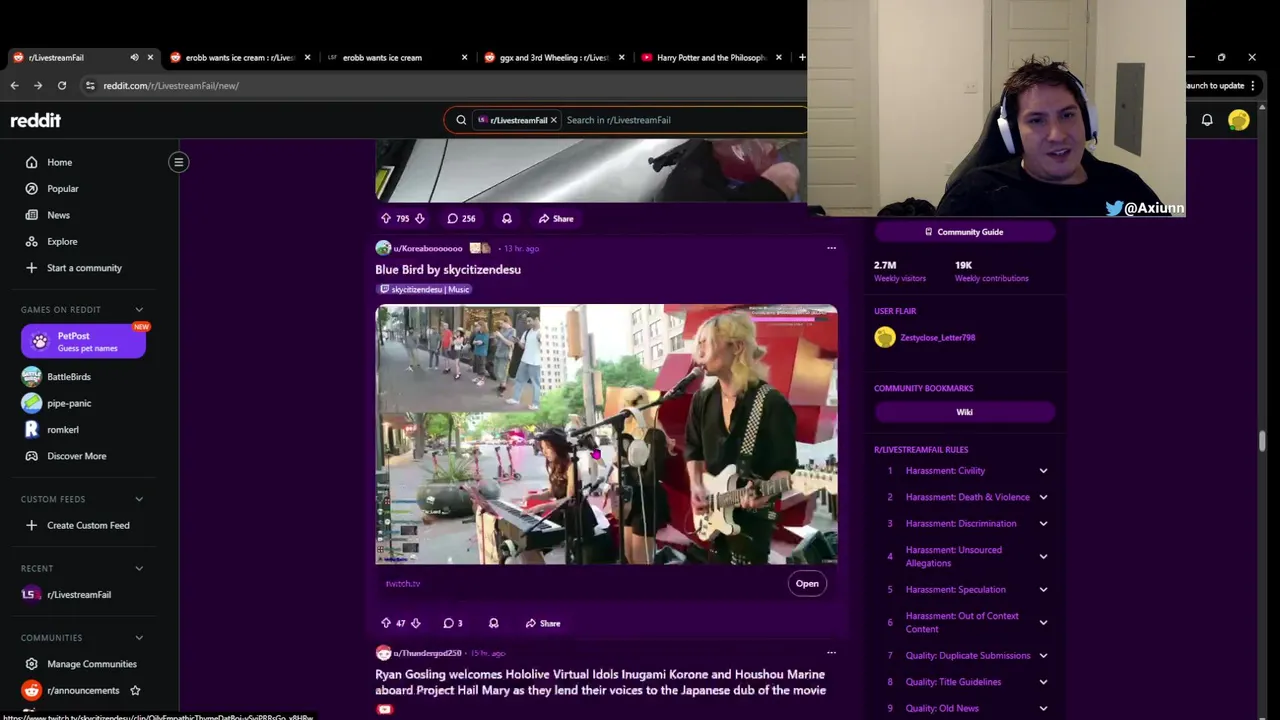
Task: Open PetPost game
Action: (83, 341)
